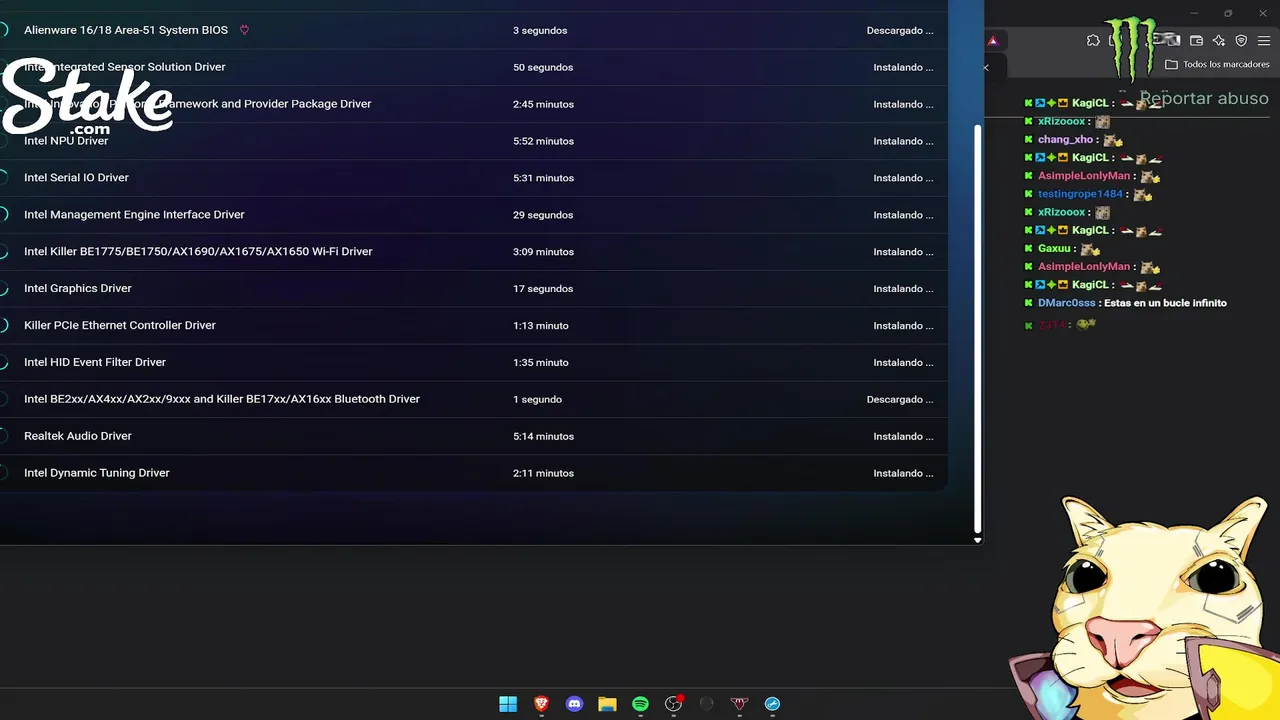
Task: Click the driver list vertical scrollbar thumb
Action: pos(977,328)
